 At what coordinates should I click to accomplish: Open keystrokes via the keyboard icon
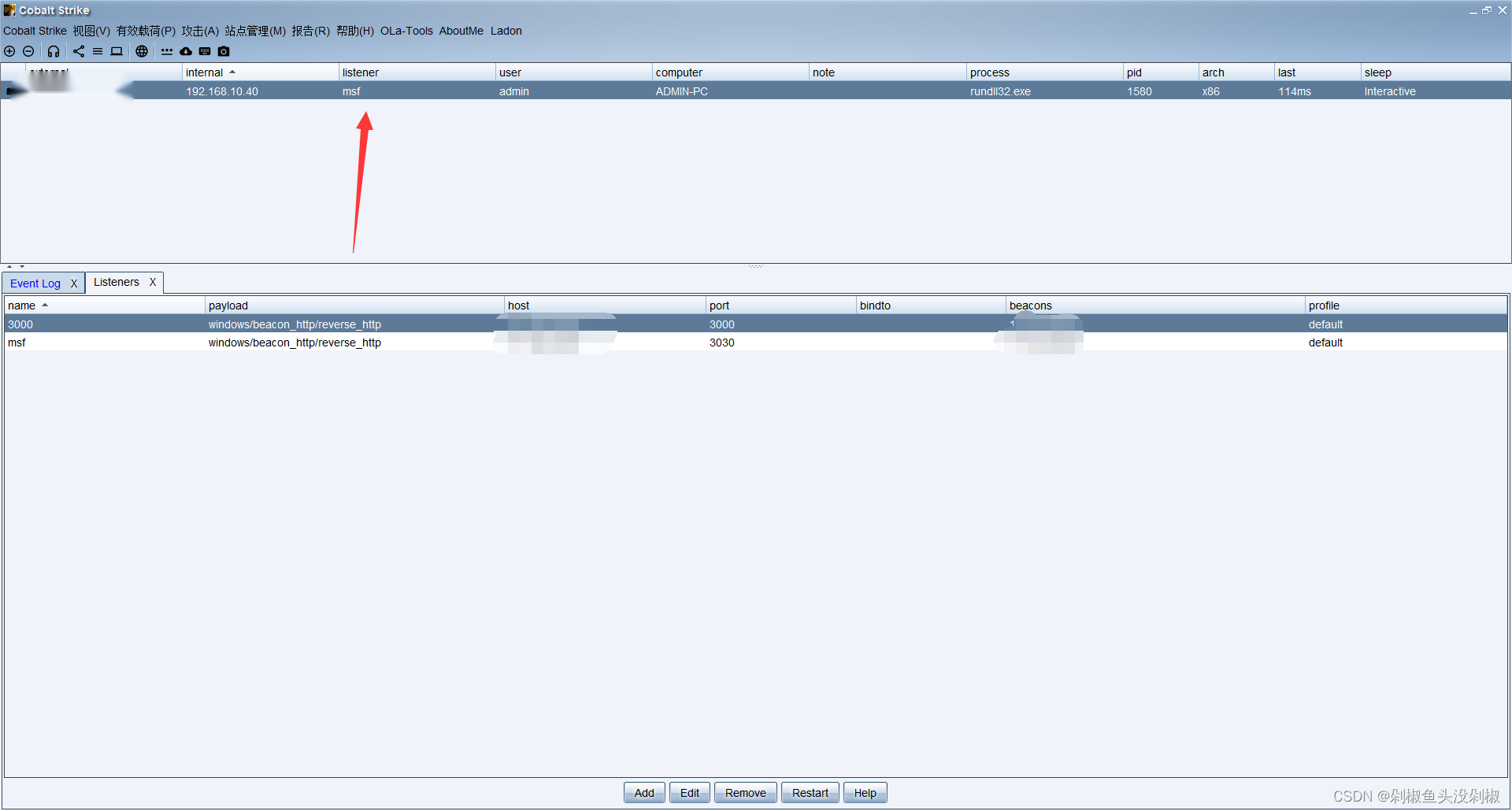pos(205,51)
